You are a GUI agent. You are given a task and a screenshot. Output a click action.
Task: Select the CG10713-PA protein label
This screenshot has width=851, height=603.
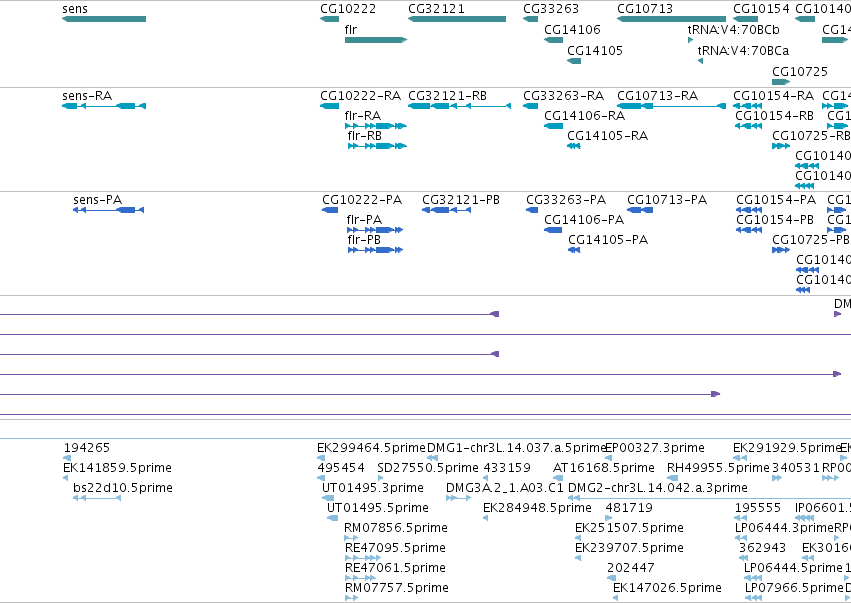(667, 200)
